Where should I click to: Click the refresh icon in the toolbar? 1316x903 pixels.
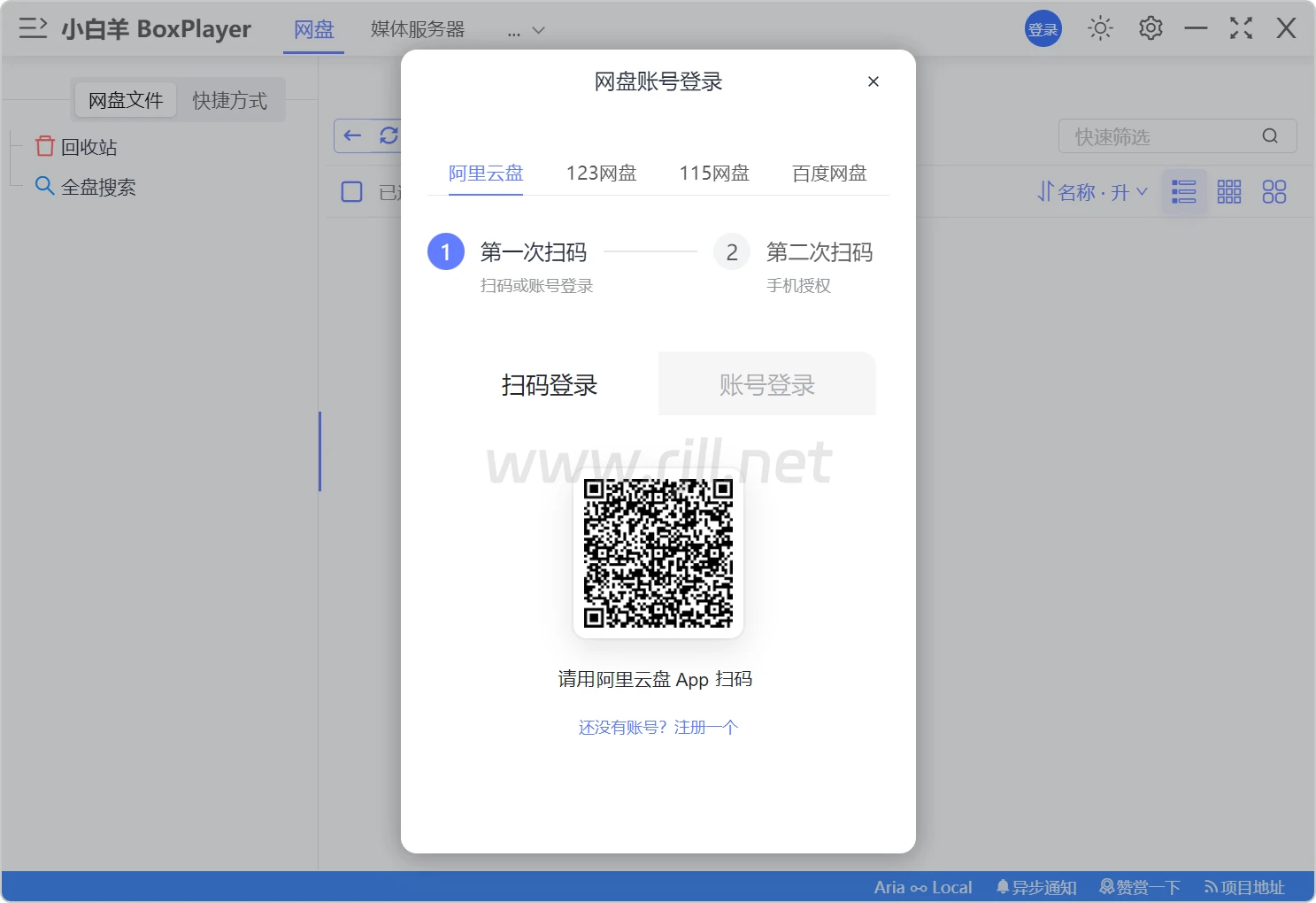(389, 135)
